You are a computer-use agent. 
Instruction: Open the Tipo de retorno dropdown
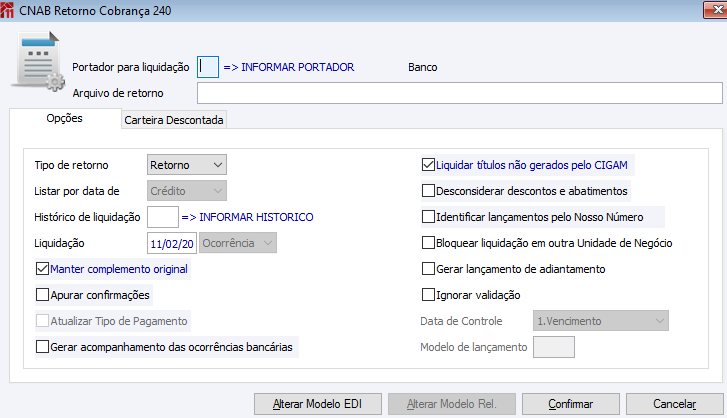pos(187,164)
